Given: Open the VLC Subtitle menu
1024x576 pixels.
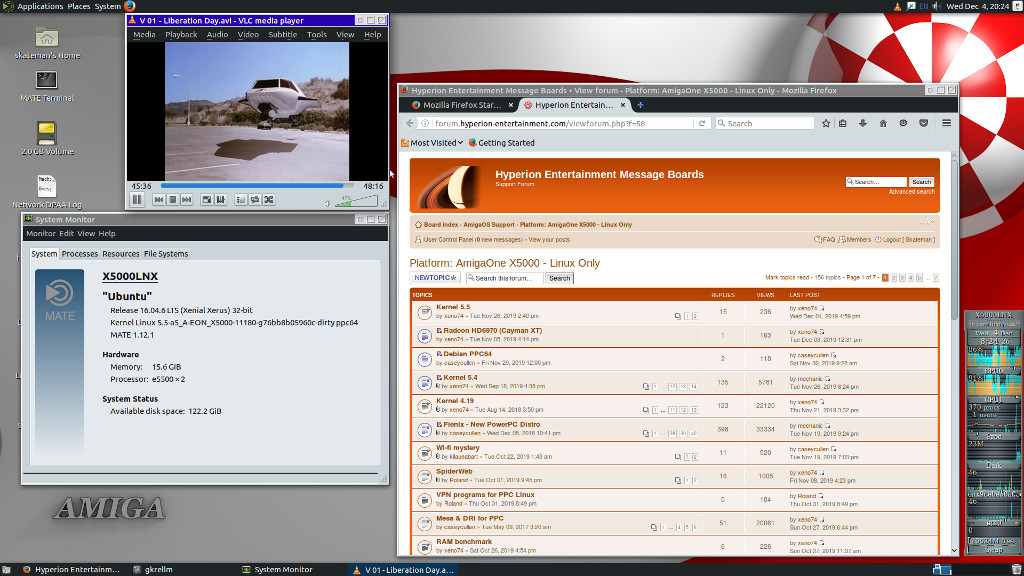Looking at the screenshot, I should pyautogui.click(x=283, y=35).
